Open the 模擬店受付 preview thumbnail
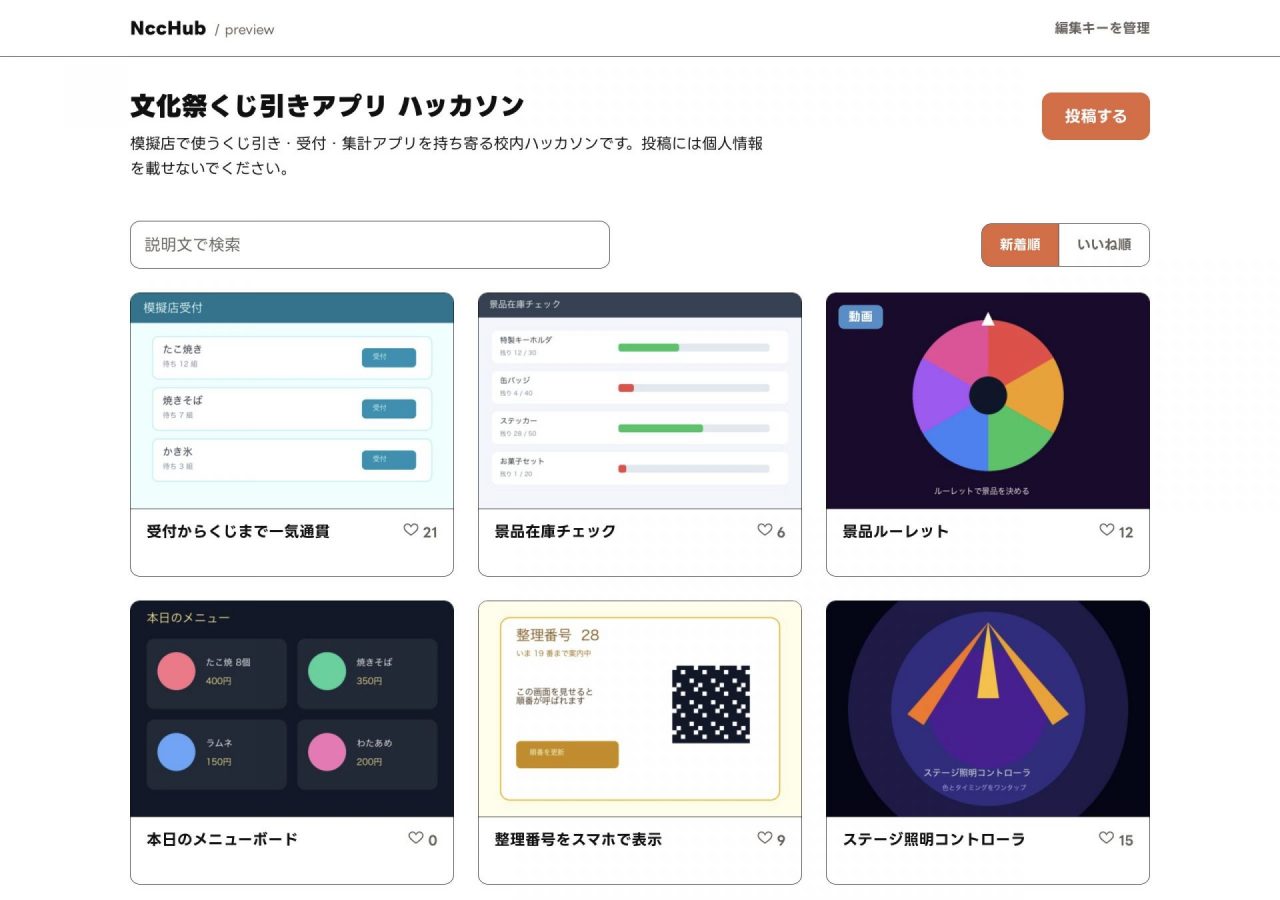1280x900 pixels. 292,401
